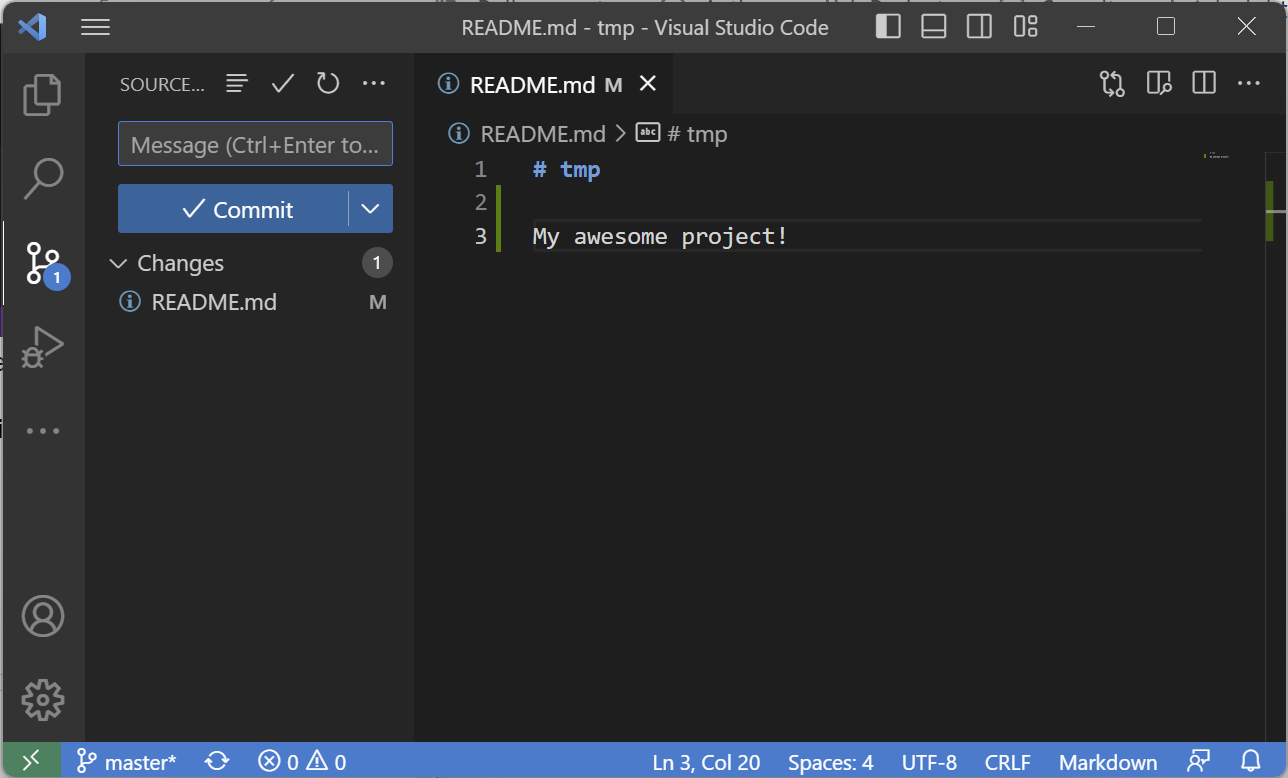Screen dimensions: 1288x778
Task: Click the '# tmp' heading on line 1
Action: pos(567,170)
